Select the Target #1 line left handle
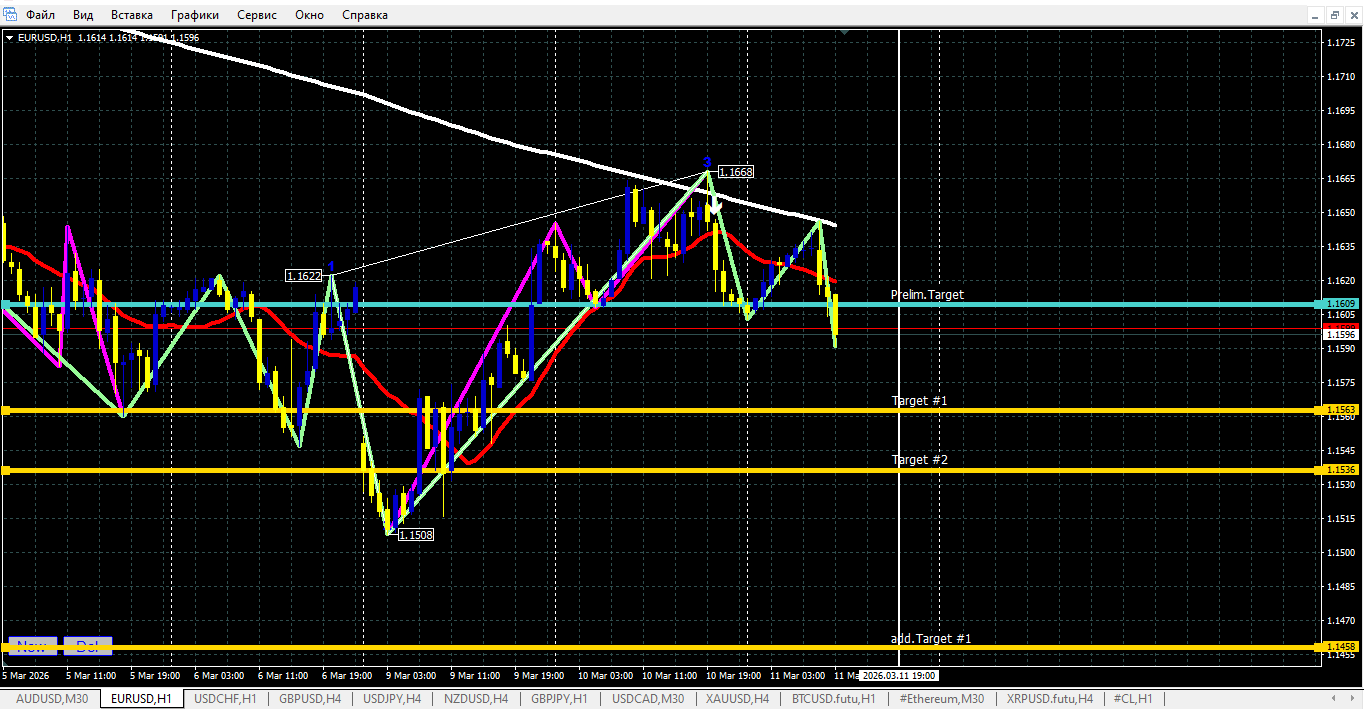The image size is (1364, 710). coord(5,410)
